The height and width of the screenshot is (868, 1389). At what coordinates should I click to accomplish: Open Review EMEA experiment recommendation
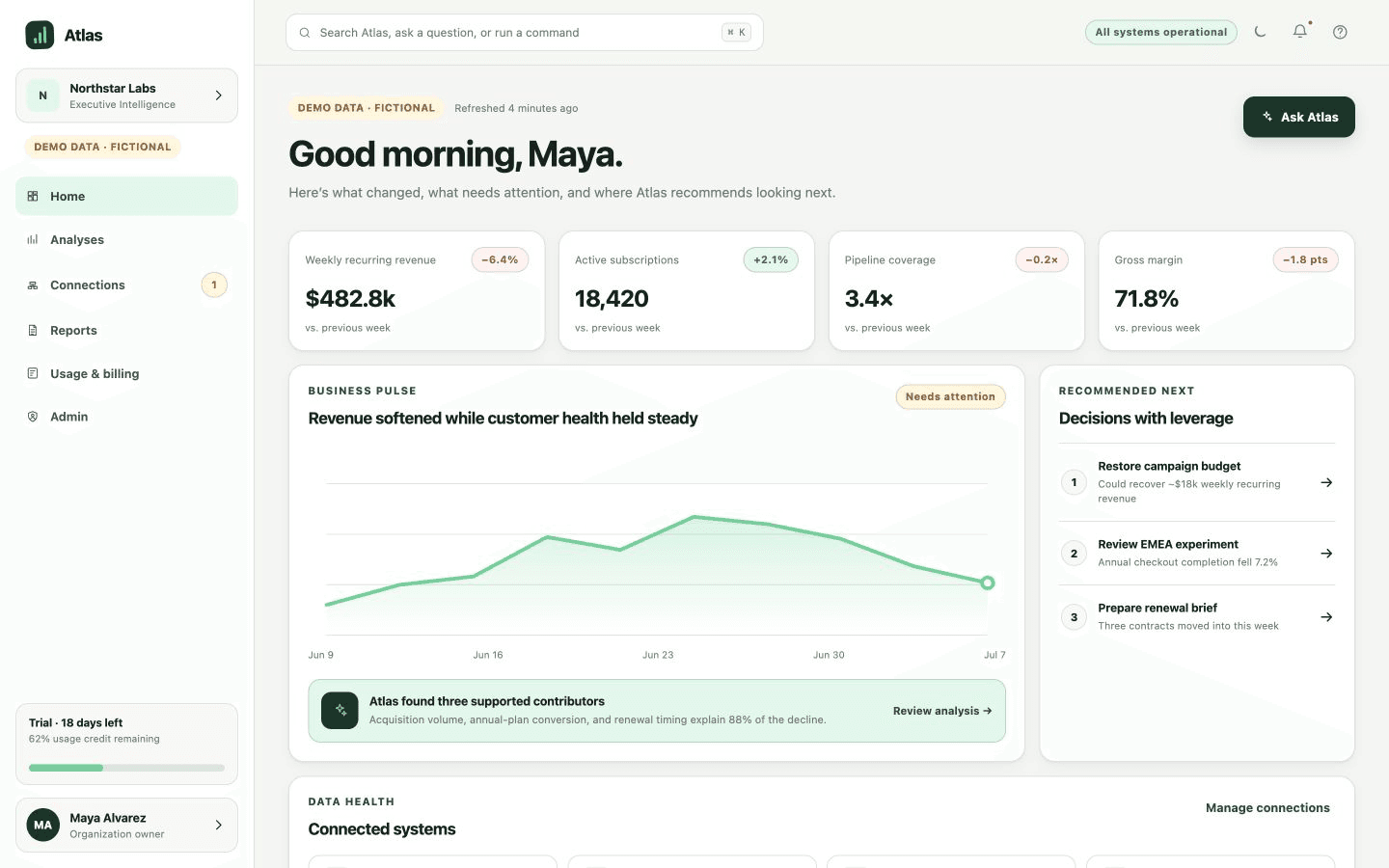[1197, 554]
